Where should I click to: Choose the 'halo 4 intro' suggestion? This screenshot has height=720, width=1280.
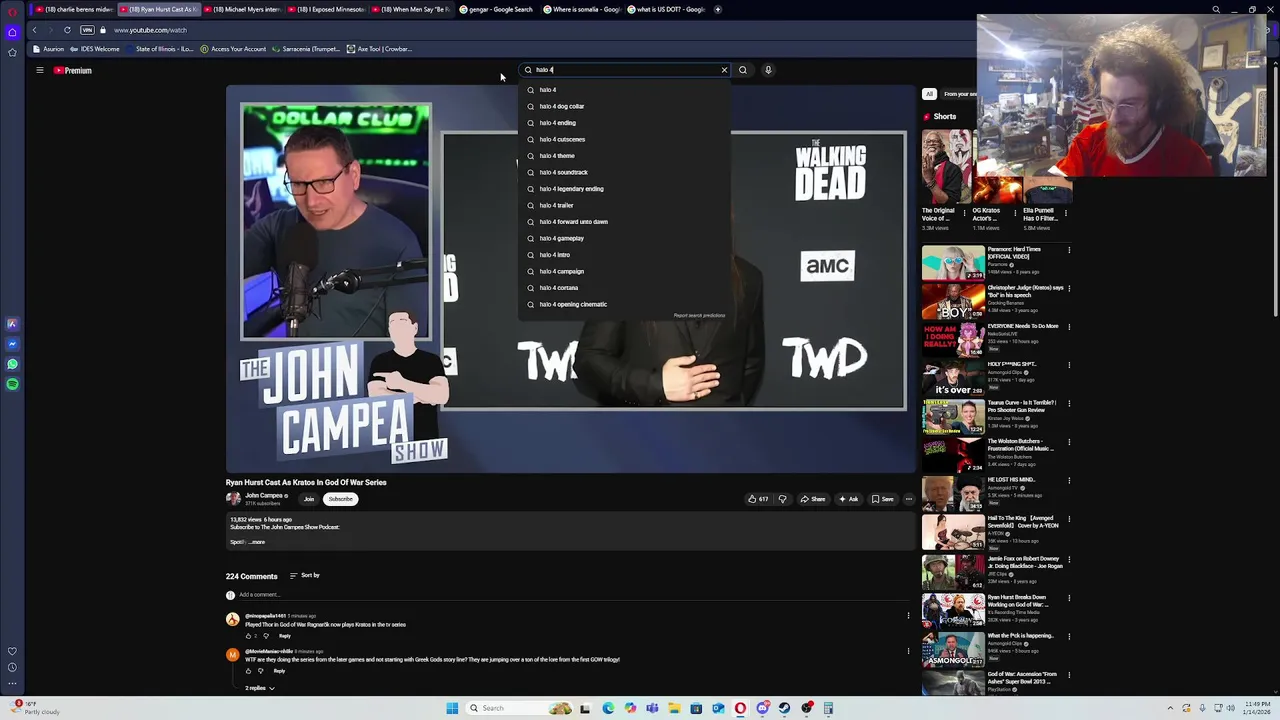(x=625, y=255)
